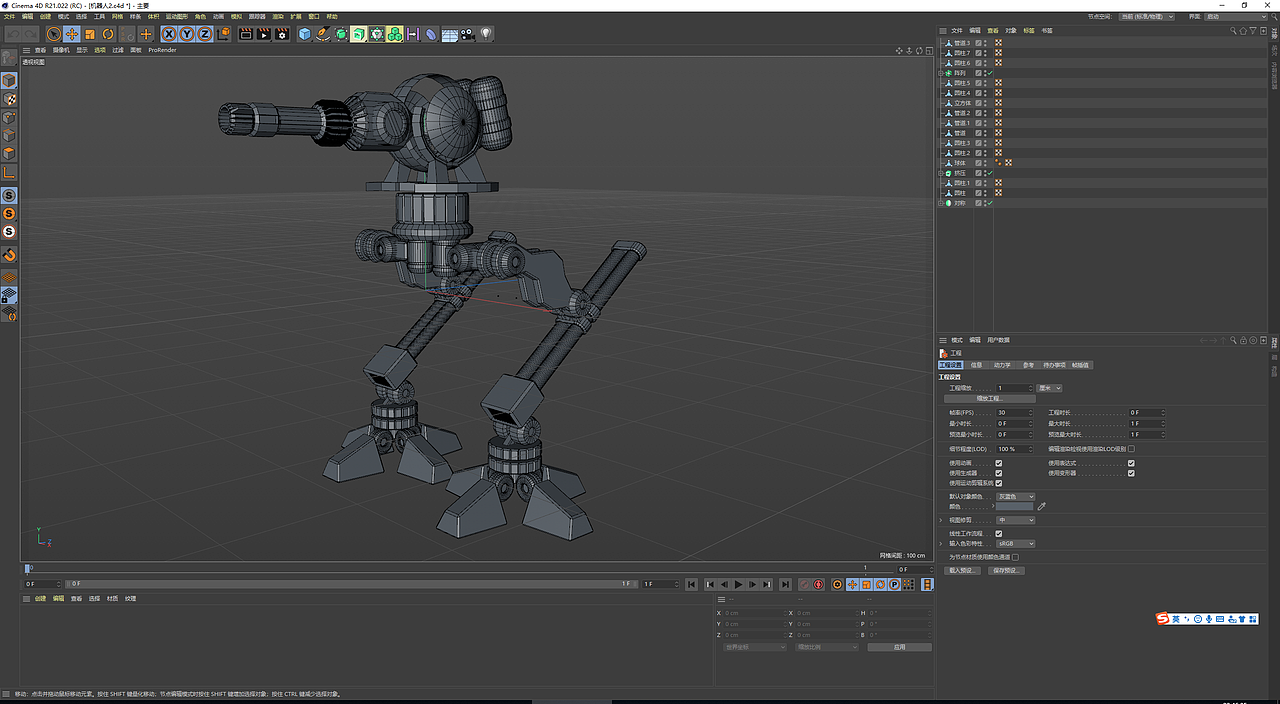Click 保存预设... button
Screen dimensions: 1280x704
click(1007, 570)
